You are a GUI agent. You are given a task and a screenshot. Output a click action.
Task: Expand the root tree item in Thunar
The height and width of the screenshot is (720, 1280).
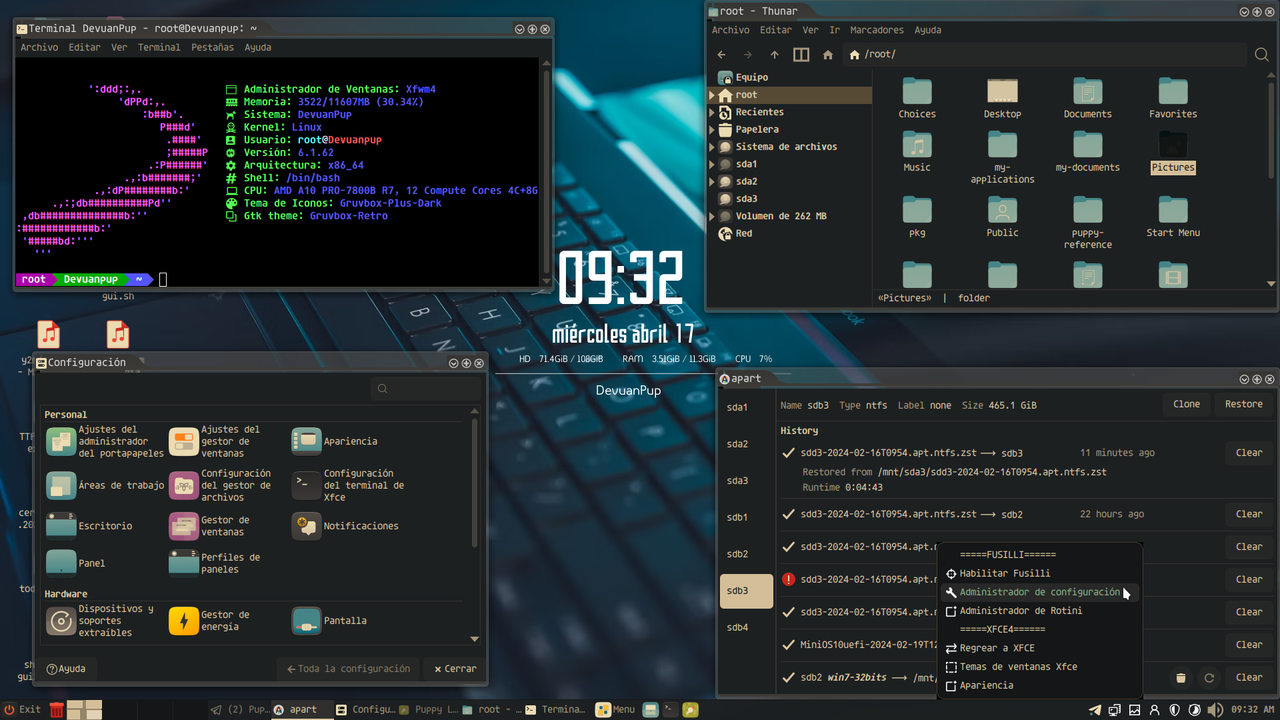coord(712,95)
